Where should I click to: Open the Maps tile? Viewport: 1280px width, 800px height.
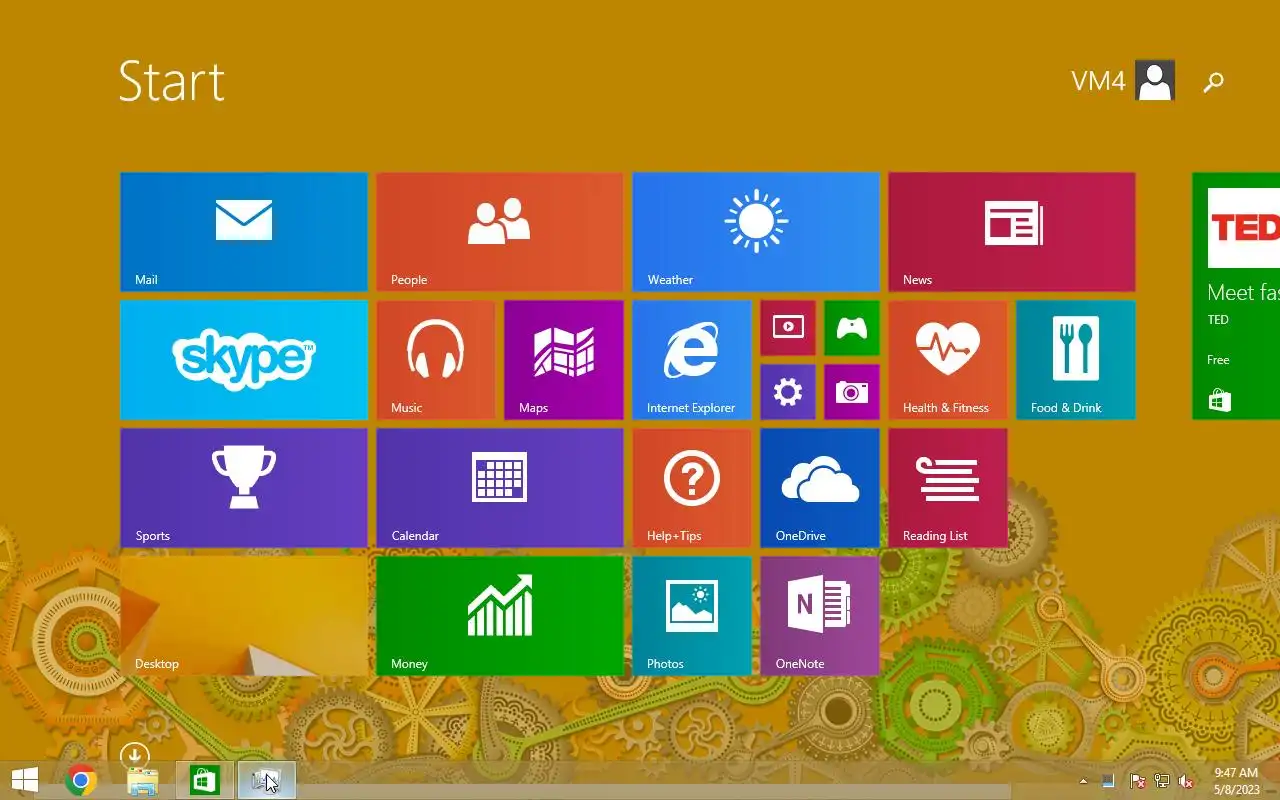564,360
